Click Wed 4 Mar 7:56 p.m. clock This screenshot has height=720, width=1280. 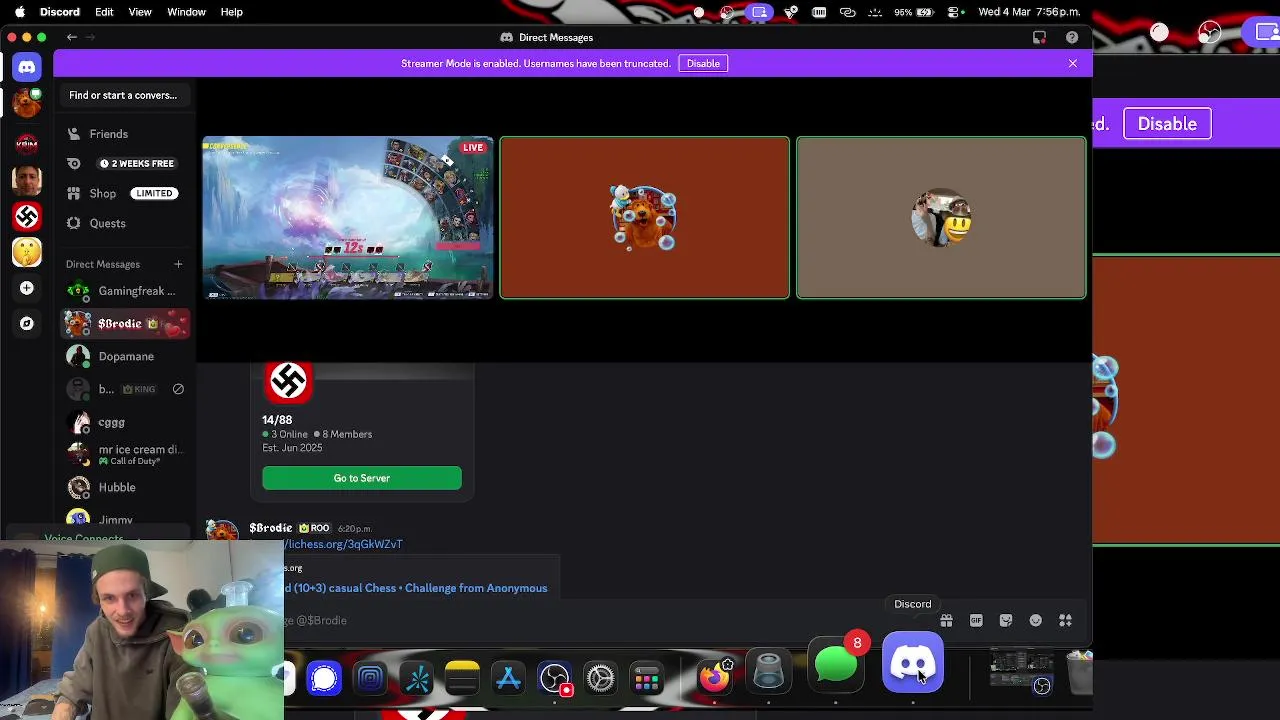click(x=1029, y=12)
